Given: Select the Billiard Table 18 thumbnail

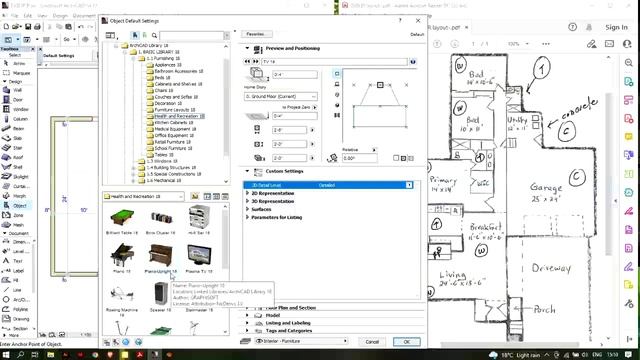Looking at the screenshot, I should (122, 221).
